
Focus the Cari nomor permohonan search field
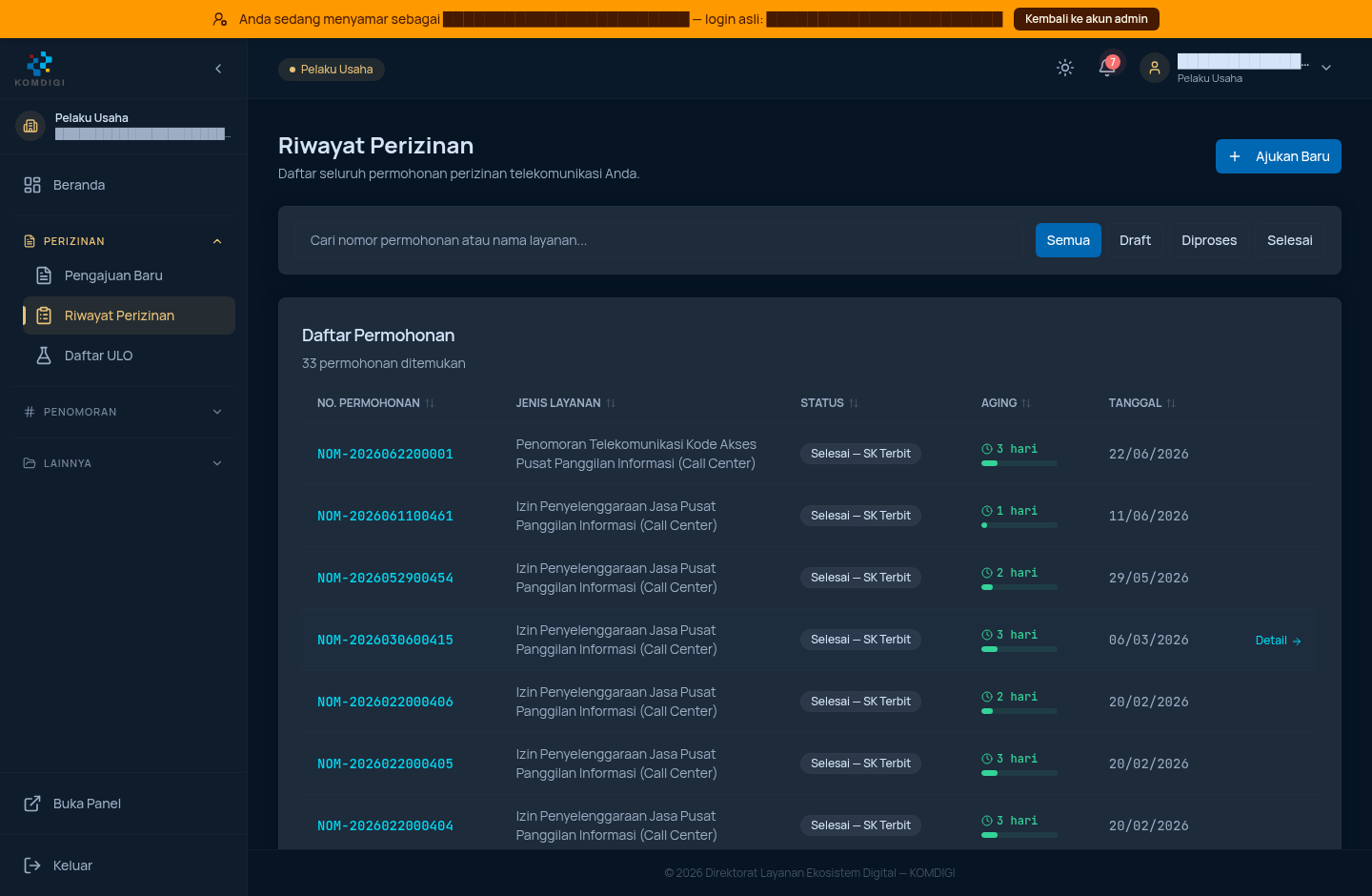coord(661,240)
